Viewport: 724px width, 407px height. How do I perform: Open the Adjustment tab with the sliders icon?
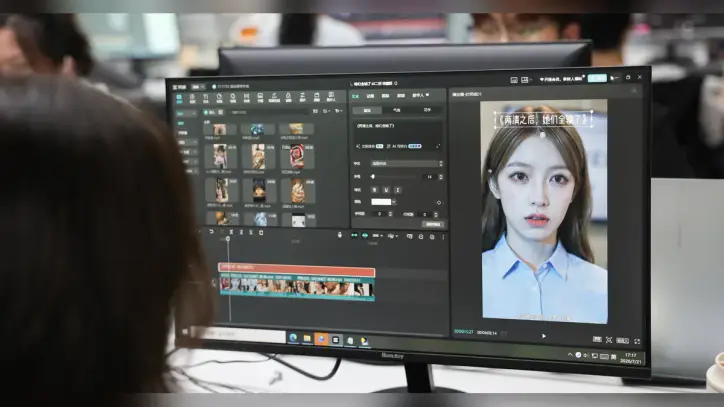[x=302, y=98]
